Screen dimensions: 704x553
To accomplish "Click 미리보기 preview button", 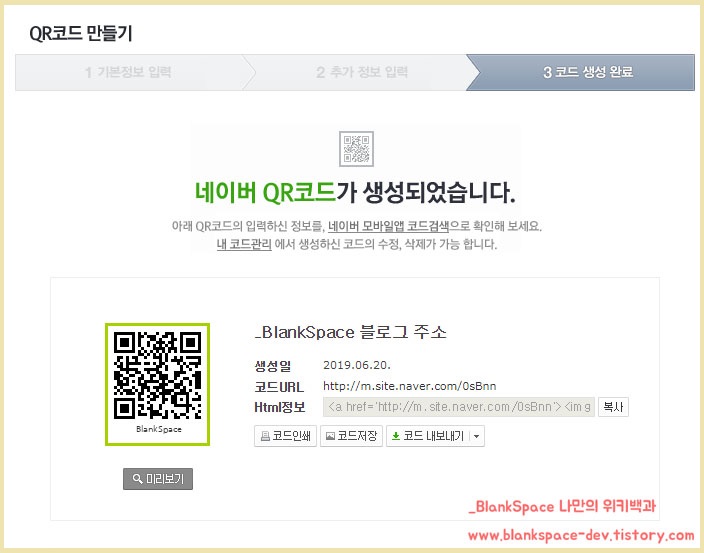I will coord(158,479).
